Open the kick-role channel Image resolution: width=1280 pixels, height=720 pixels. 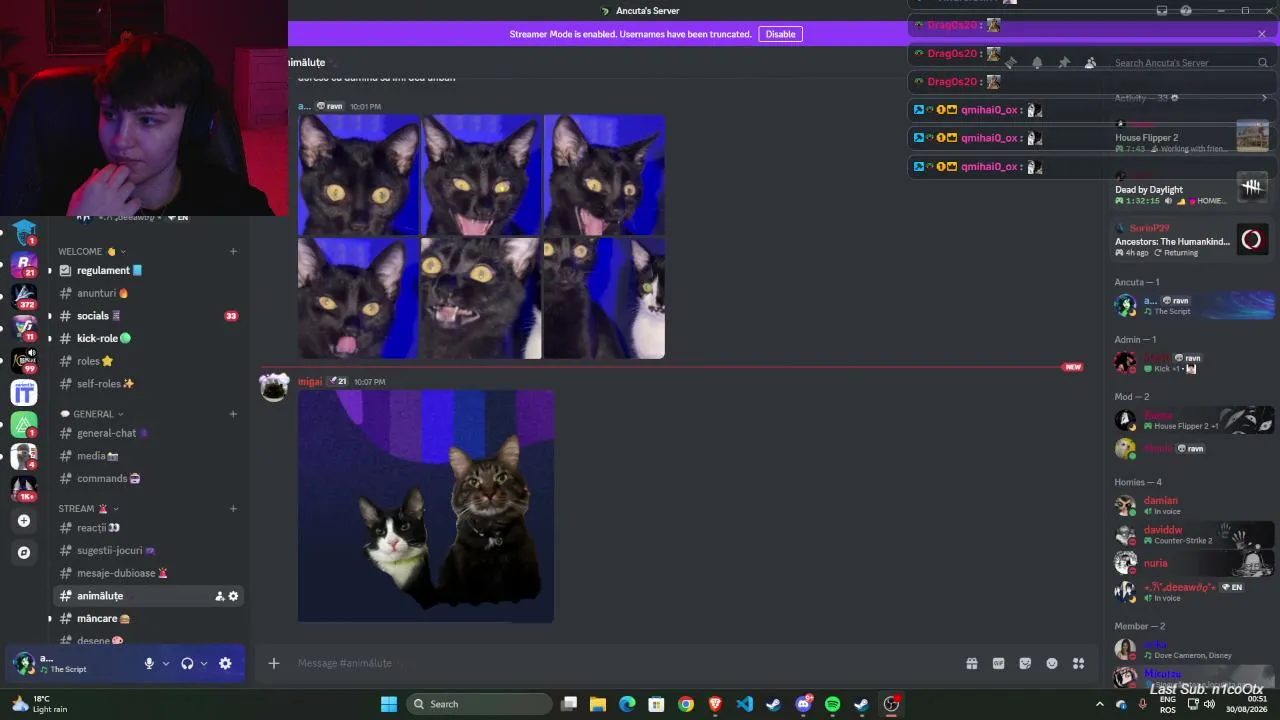[149, 338]
